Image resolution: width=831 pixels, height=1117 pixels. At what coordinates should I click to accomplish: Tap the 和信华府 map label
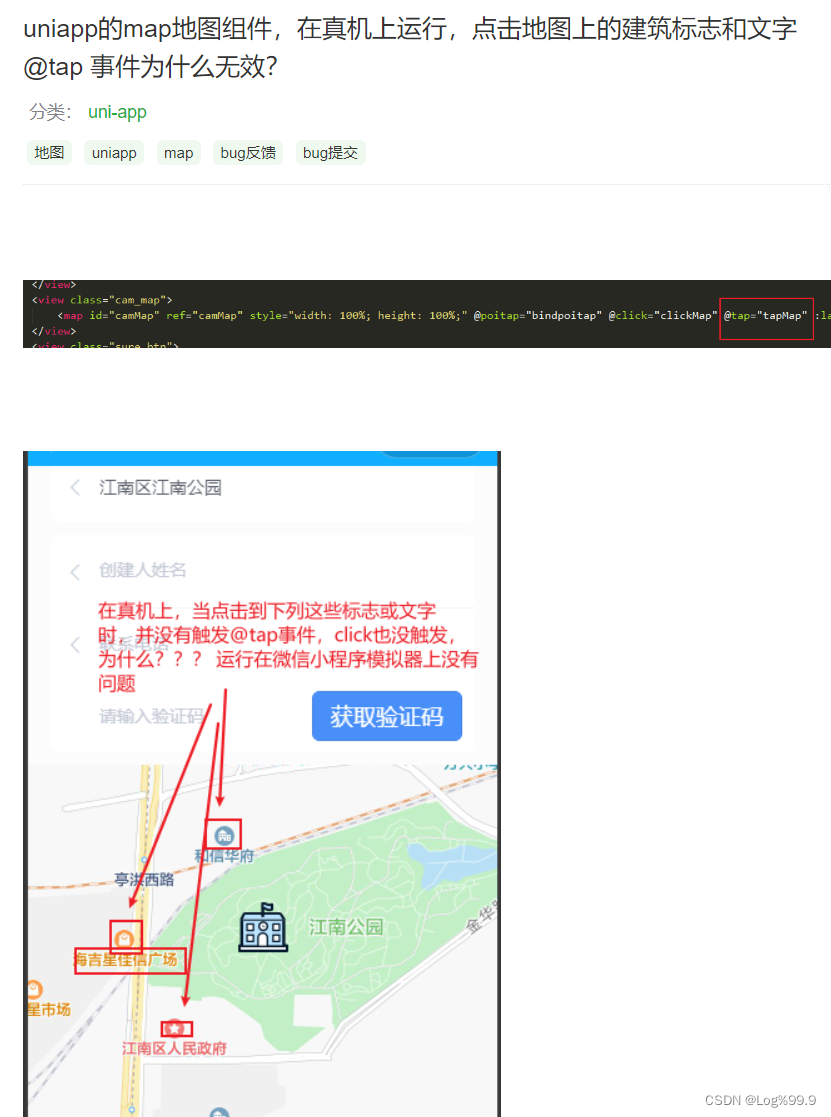pyautogui.click(x=224, y=856)
